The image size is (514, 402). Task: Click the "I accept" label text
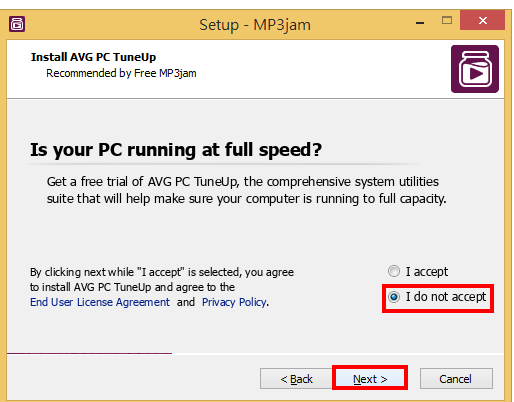tap(427, 272)
